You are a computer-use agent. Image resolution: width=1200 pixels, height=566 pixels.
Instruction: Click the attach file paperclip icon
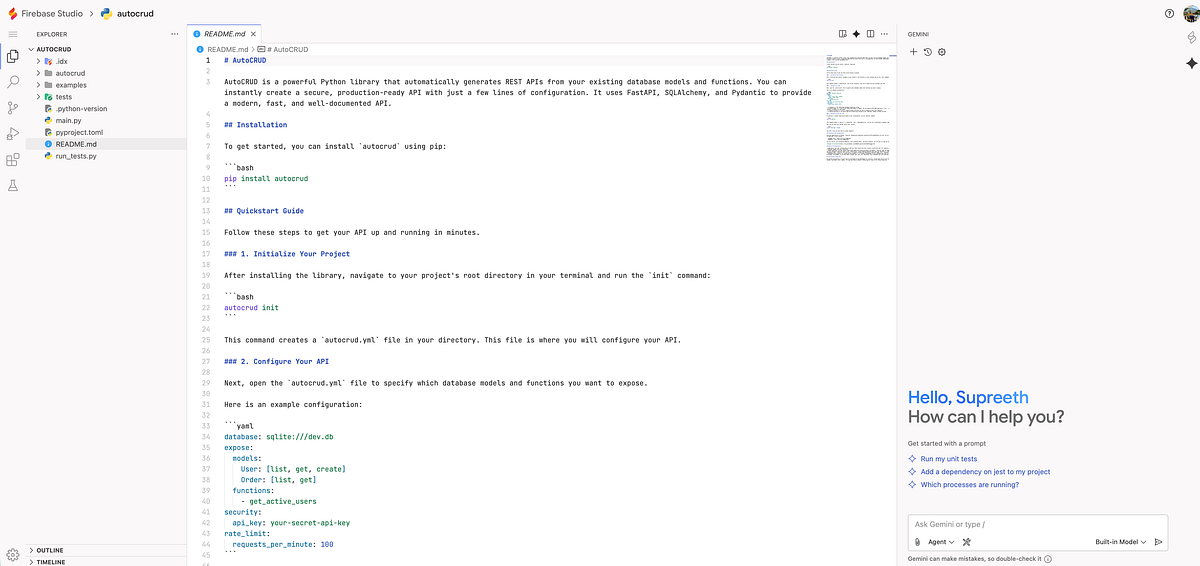[917, 542]
